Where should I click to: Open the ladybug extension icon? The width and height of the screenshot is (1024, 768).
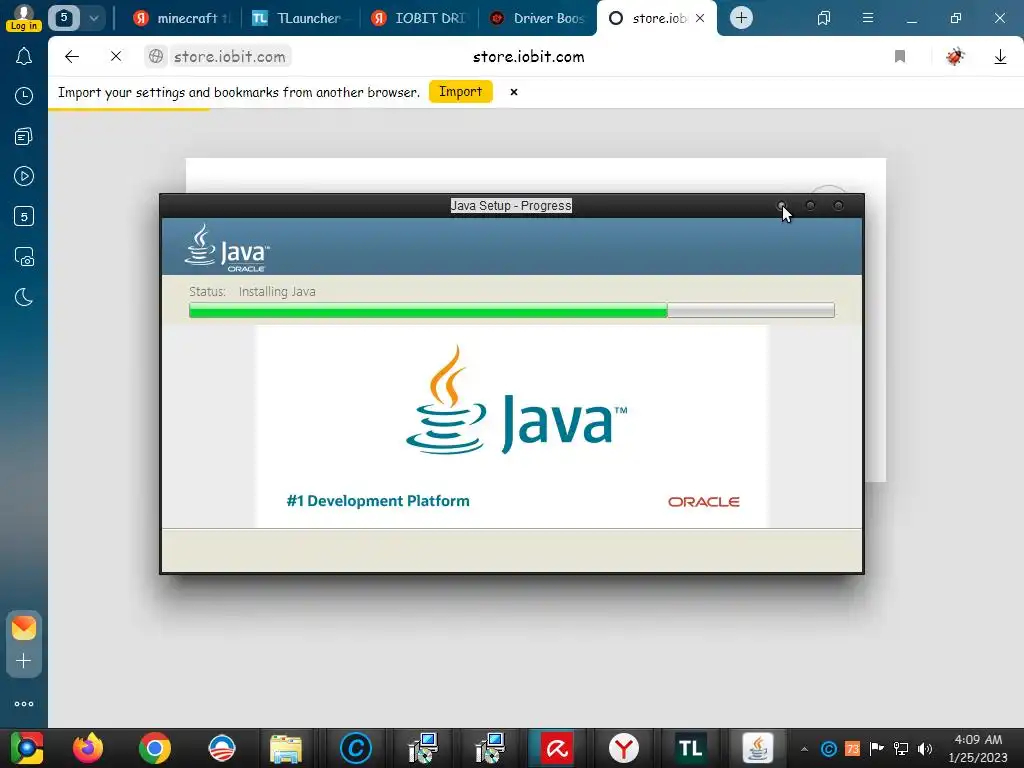click(955, 57)
